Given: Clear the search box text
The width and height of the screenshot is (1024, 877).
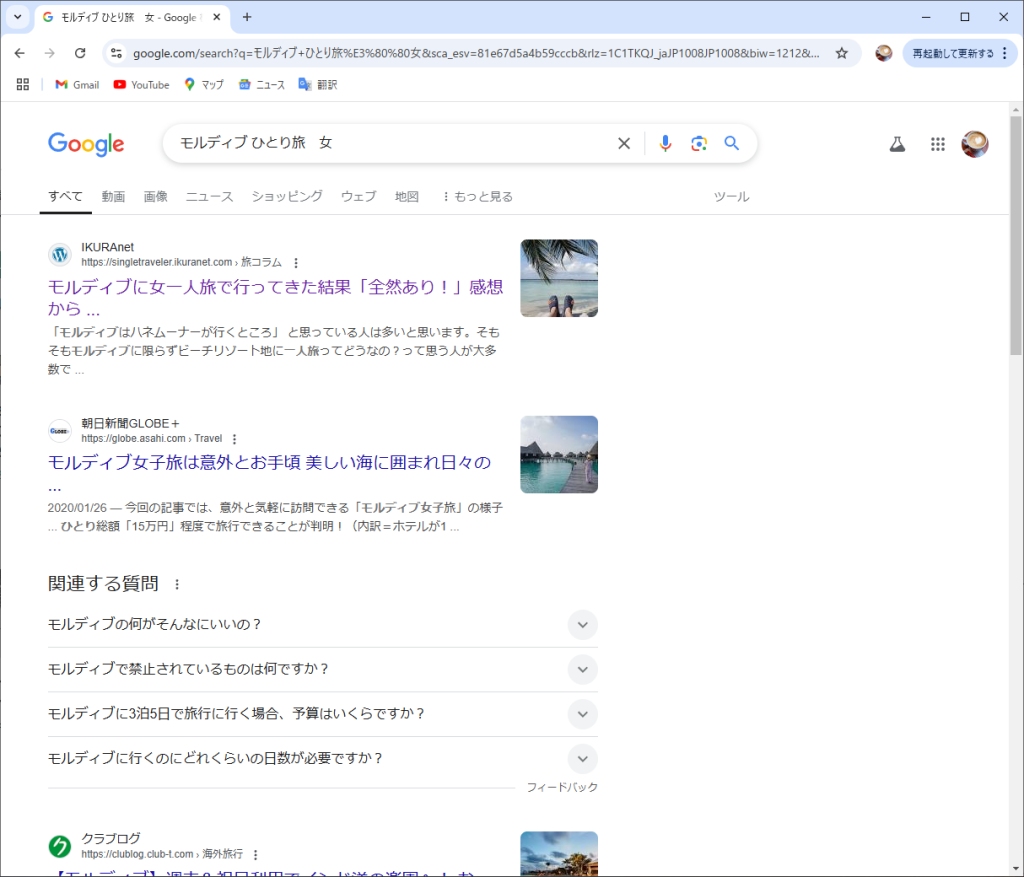Looking at the screenshot, I should coord(624,144).
